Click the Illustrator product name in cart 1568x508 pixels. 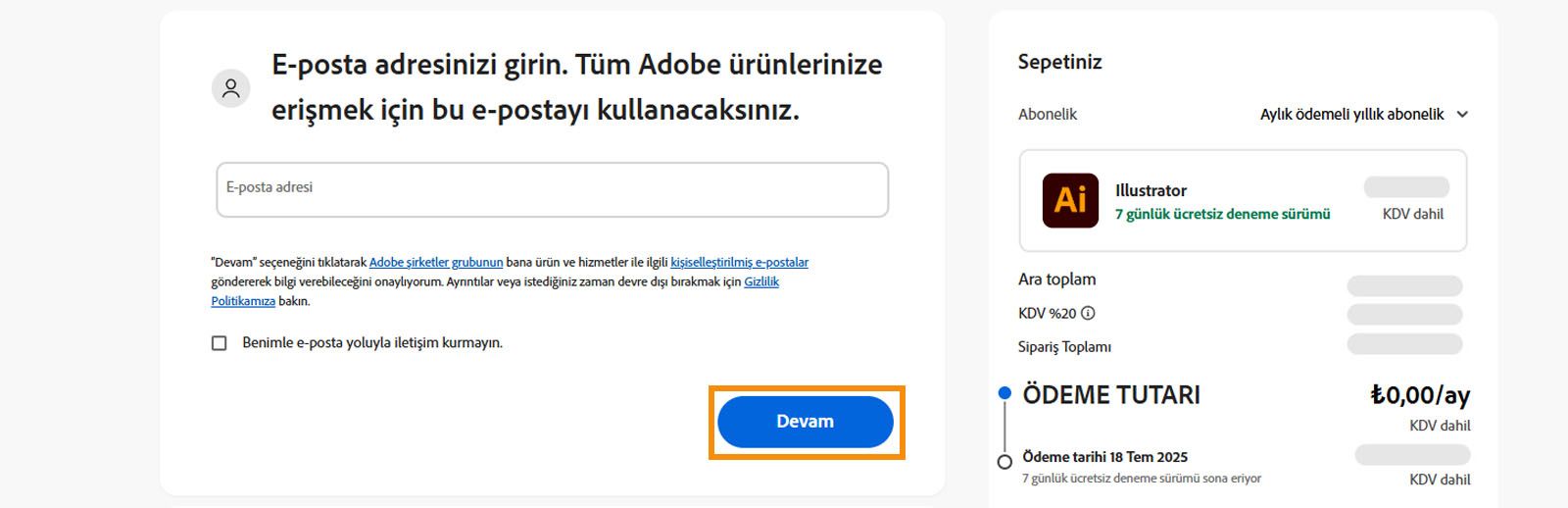(1151, 190)
